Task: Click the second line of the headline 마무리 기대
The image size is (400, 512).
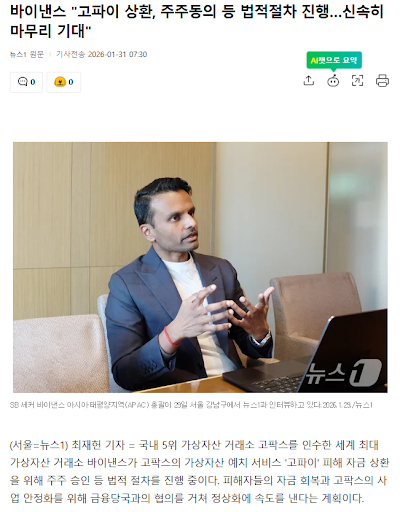Action: pyautogui.click(x=51, y=31)
